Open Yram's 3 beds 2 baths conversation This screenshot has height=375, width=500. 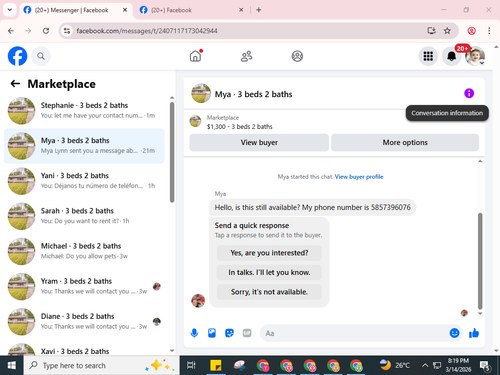84,286
